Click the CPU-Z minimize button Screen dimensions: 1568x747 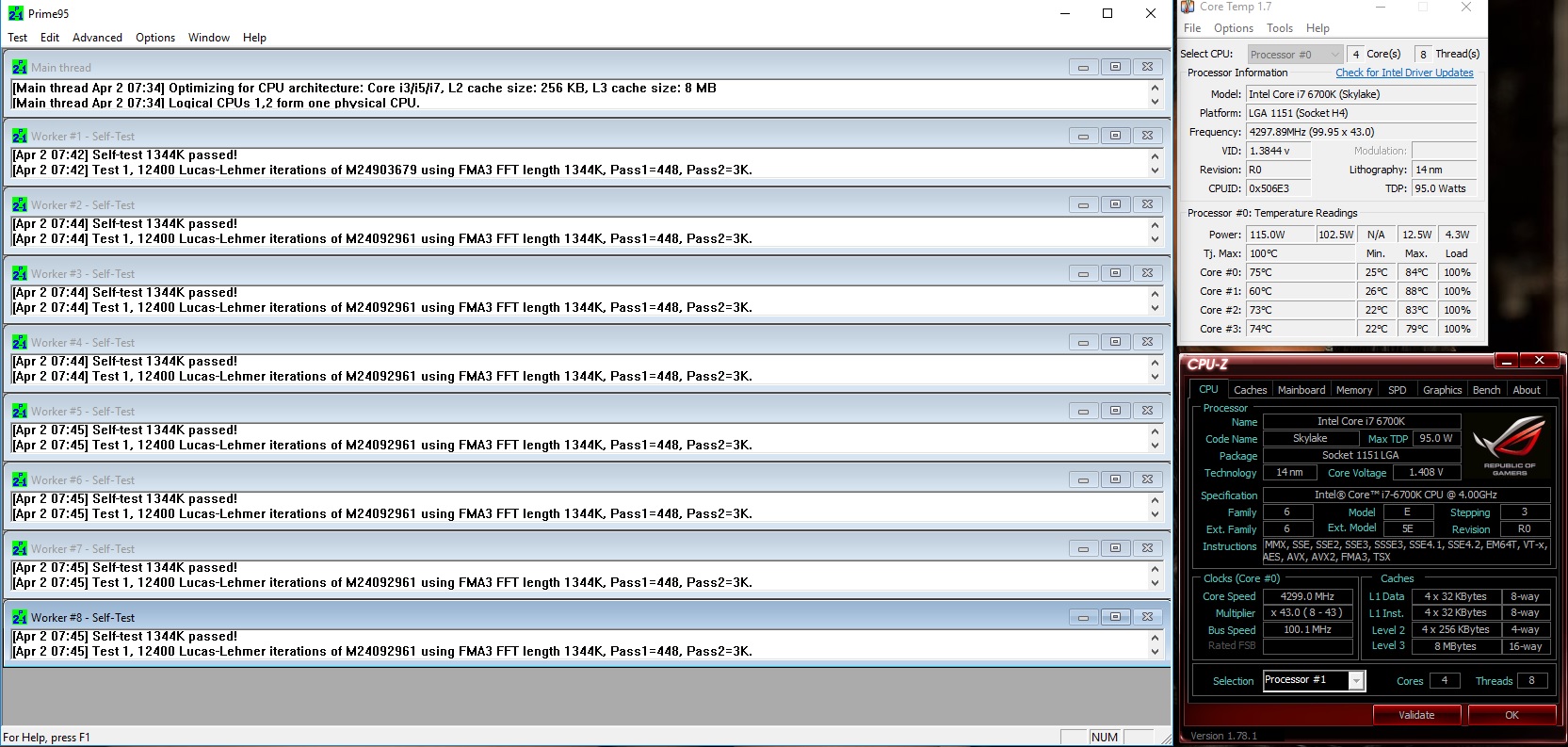(1507, 361)
